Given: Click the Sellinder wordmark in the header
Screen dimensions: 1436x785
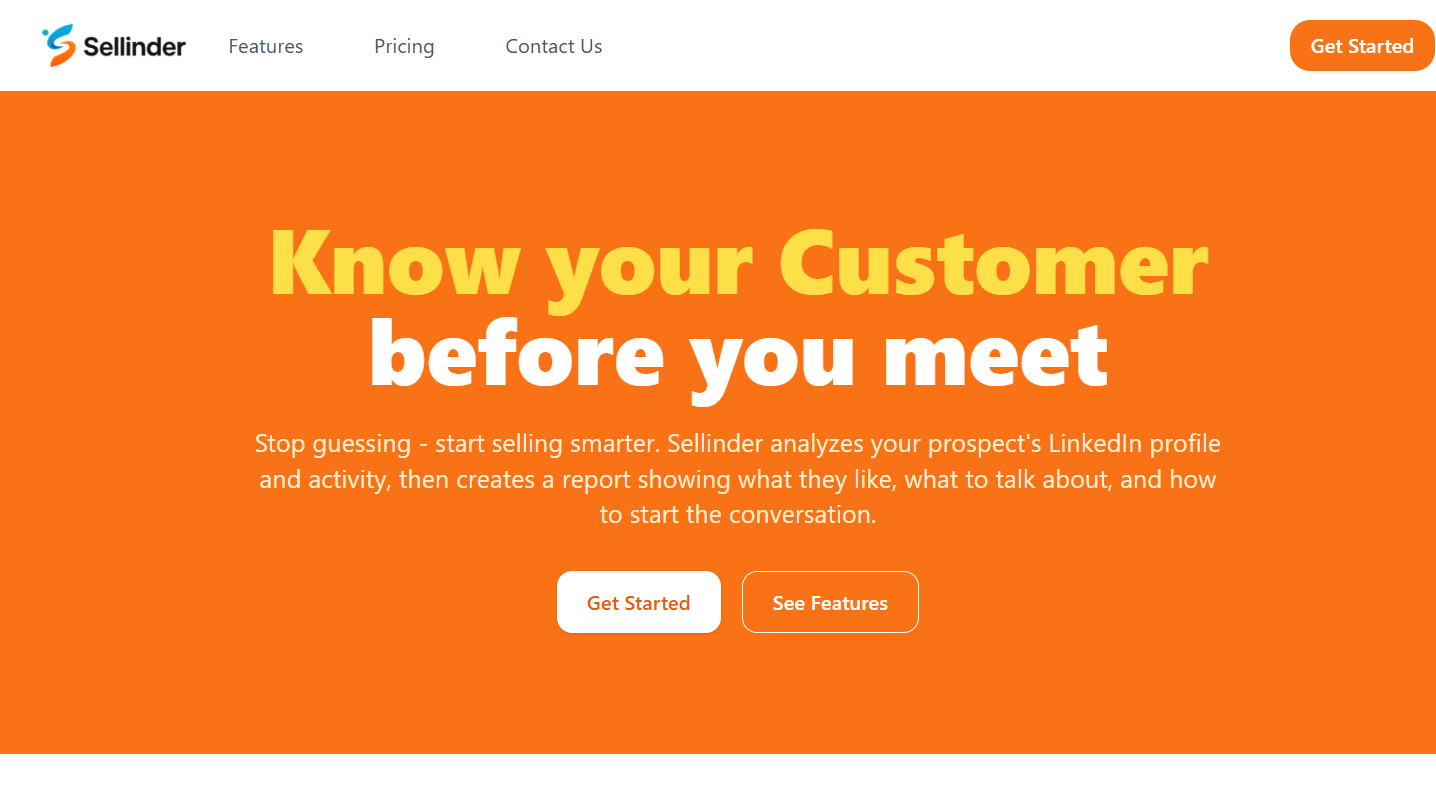Looking at the screenshot, I should click(x=133, y=46).
